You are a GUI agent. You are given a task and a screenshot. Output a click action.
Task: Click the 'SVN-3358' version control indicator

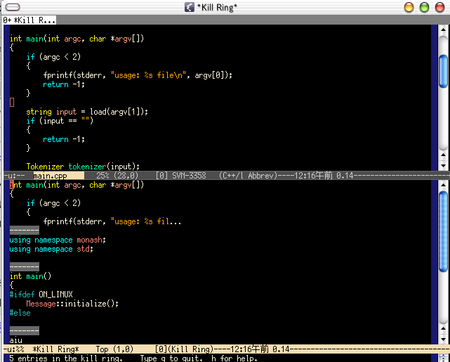pos(189,176)
